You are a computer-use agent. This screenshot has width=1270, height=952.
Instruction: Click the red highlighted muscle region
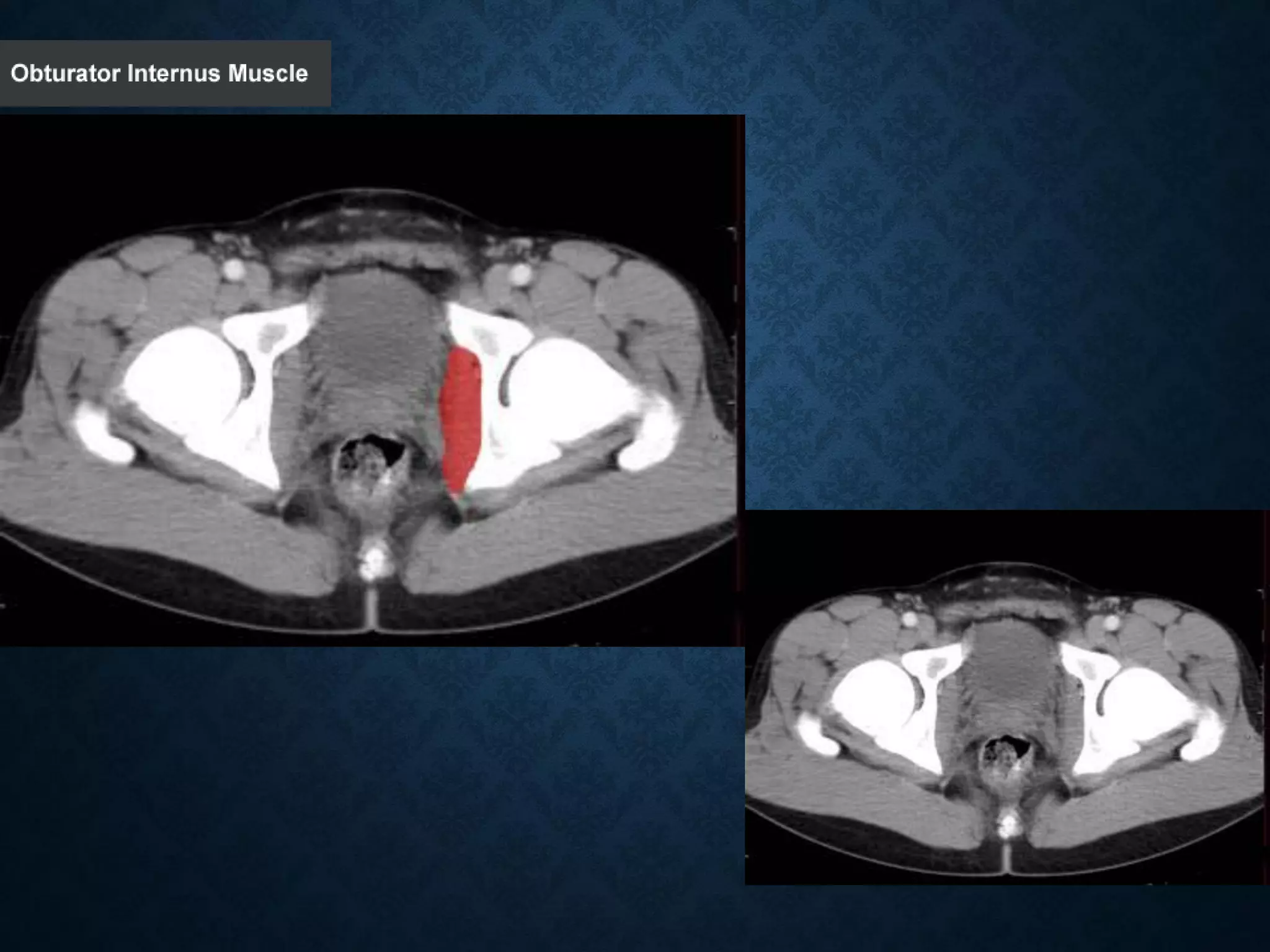point(460,421)
